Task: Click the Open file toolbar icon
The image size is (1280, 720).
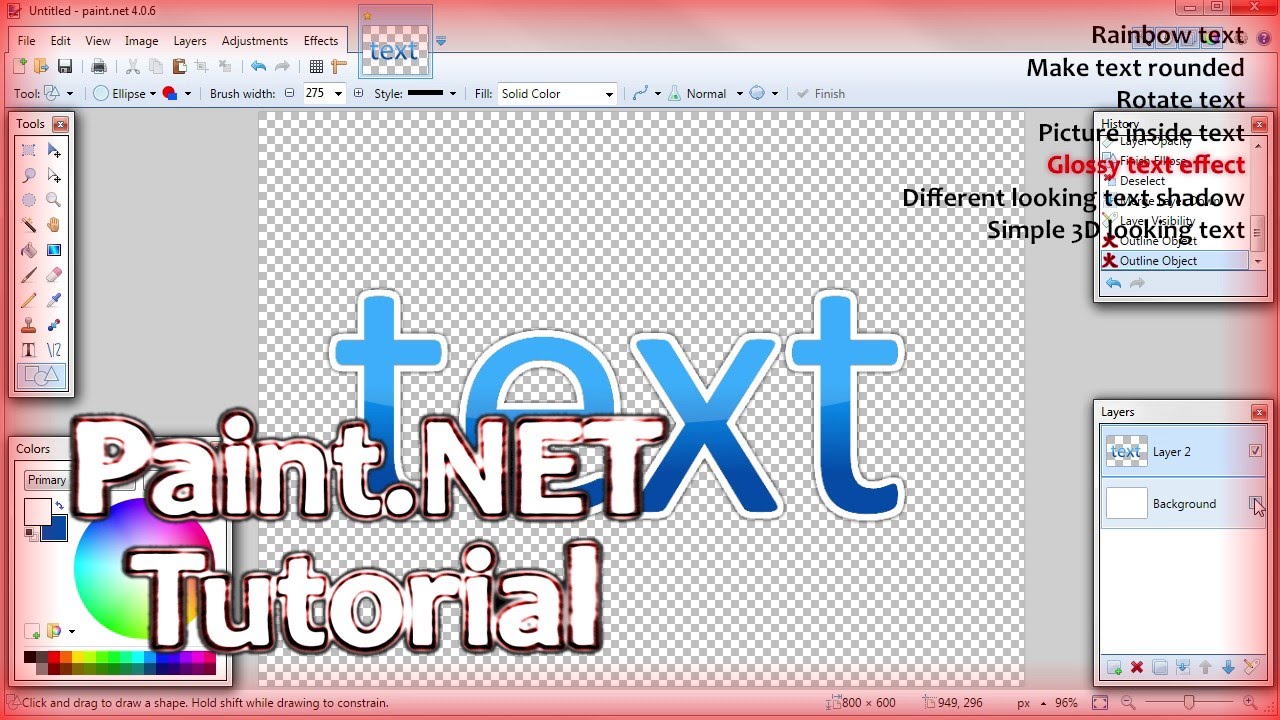Action: pyautogui.click(x=41, y=67)
